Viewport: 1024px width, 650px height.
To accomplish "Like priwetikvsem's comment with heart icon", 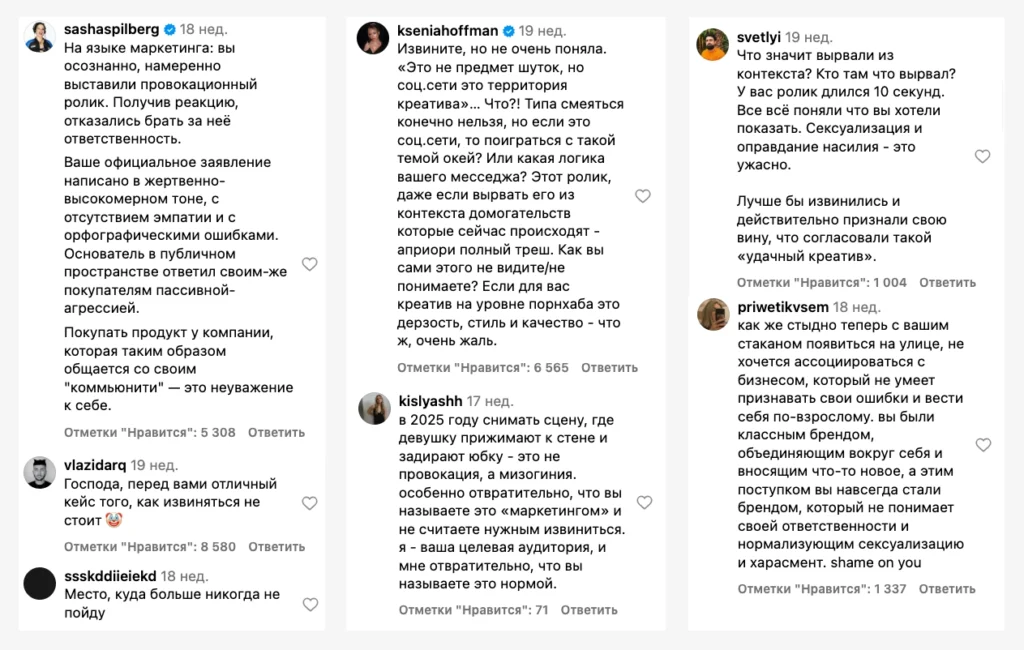I will [x=982, y=445].
